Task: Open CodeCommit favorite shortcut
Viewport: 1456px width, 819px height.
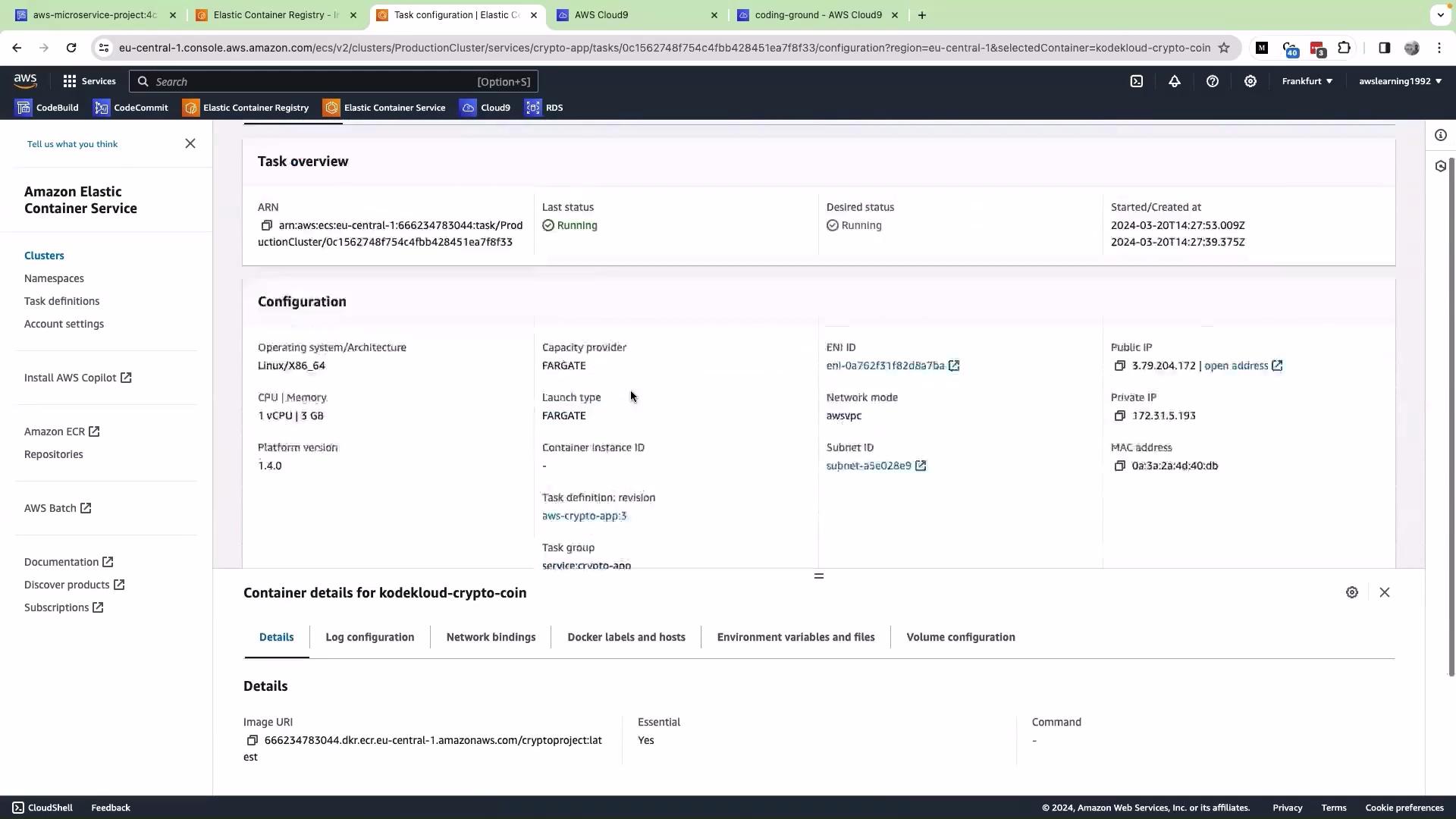Action: point(130,108)
